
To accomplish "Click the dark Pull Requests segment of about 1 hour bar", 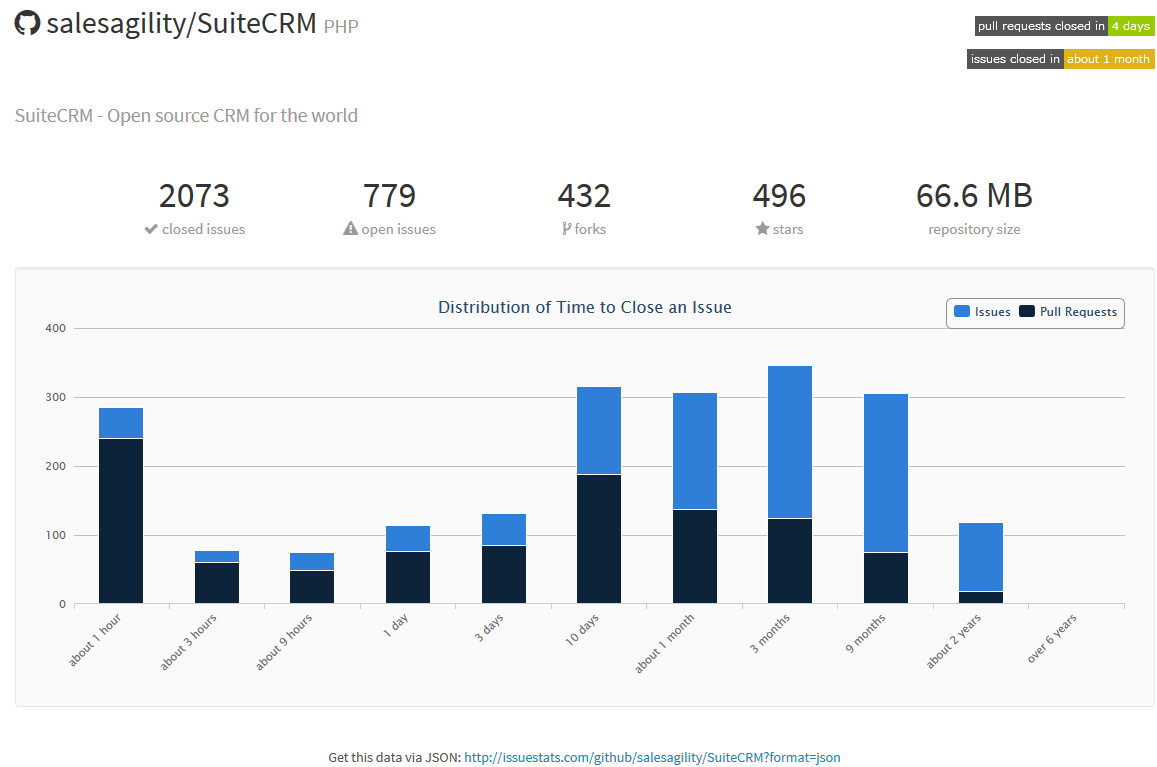I will (121, 521).
